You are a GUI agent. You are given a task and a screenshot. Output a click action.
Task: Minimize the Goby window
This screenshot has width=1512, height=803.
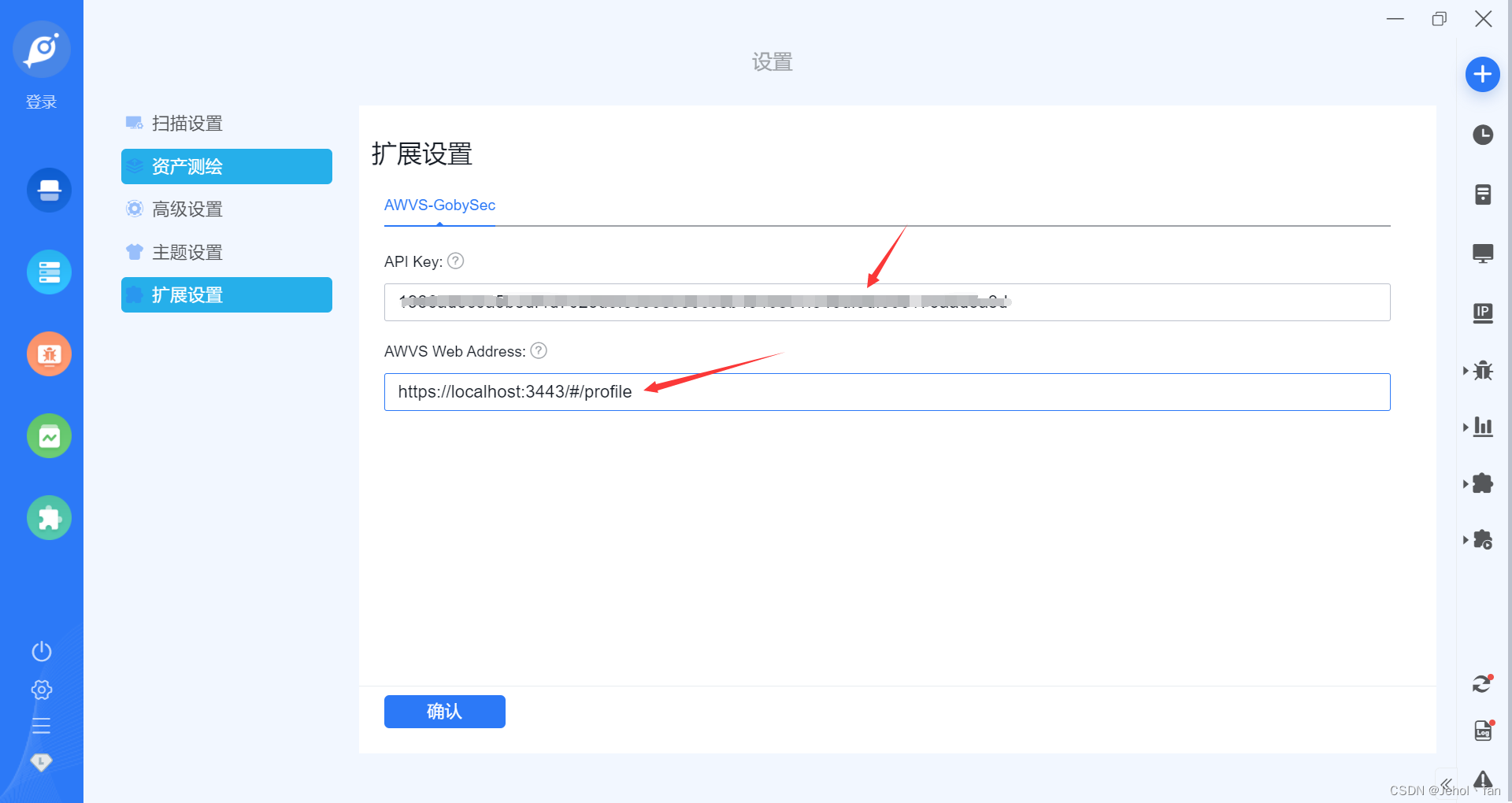click(1395, 18)
